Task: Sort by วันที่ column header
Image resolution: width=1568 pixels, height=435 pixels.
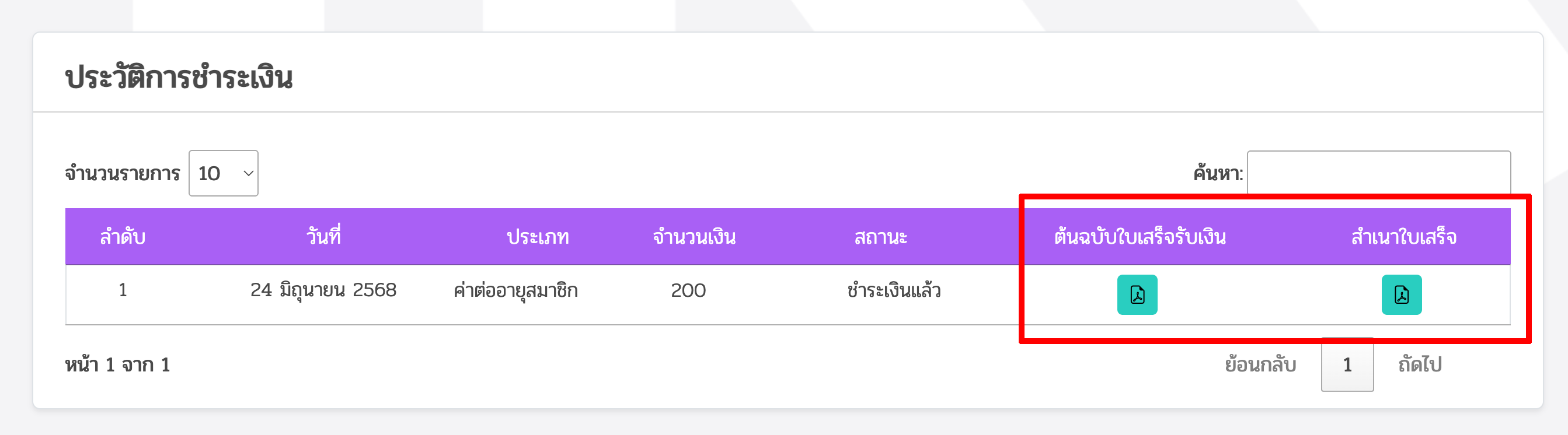Action: [x=323, y=237]
